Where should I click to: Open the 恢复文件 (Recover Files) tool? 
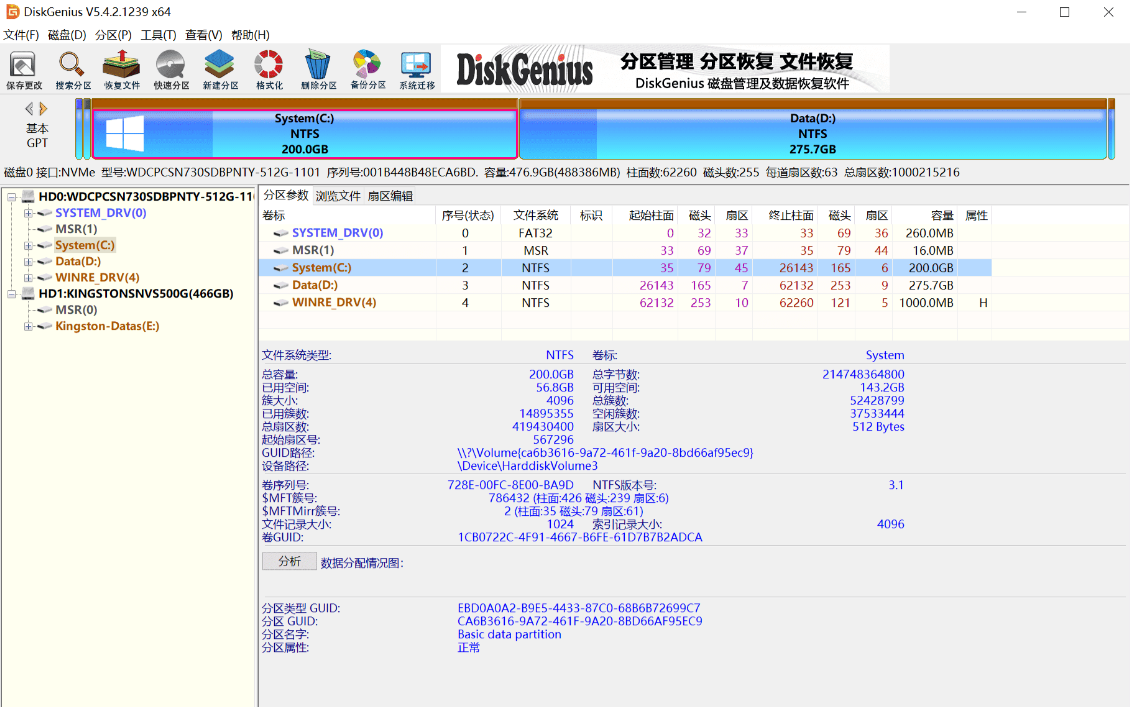coord(122,68)
